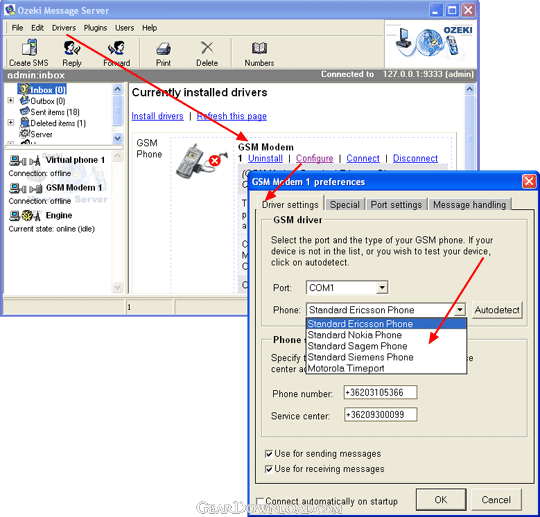Open the Phone type dropdown arrow
Viewport: 540px width, 517px height.
click(459, 310)
